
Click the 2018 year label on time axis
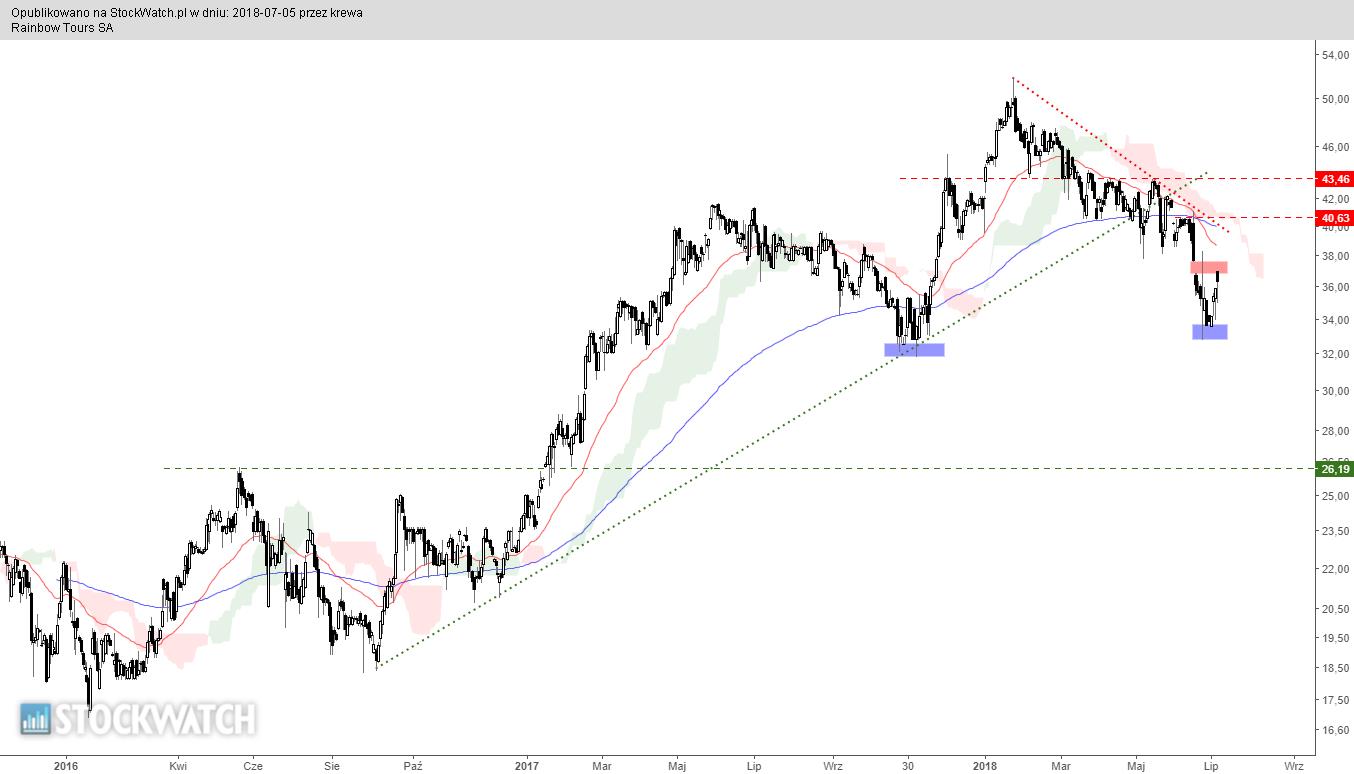tap(986, 767)
